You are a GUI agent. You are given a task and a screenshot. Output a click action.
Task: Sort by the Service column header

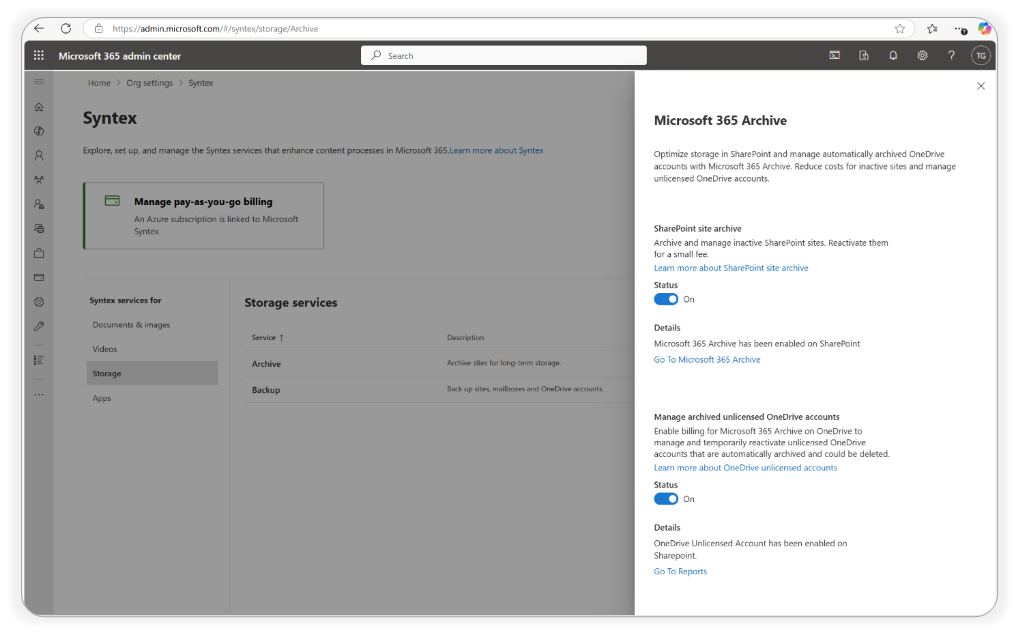(267, 338)
